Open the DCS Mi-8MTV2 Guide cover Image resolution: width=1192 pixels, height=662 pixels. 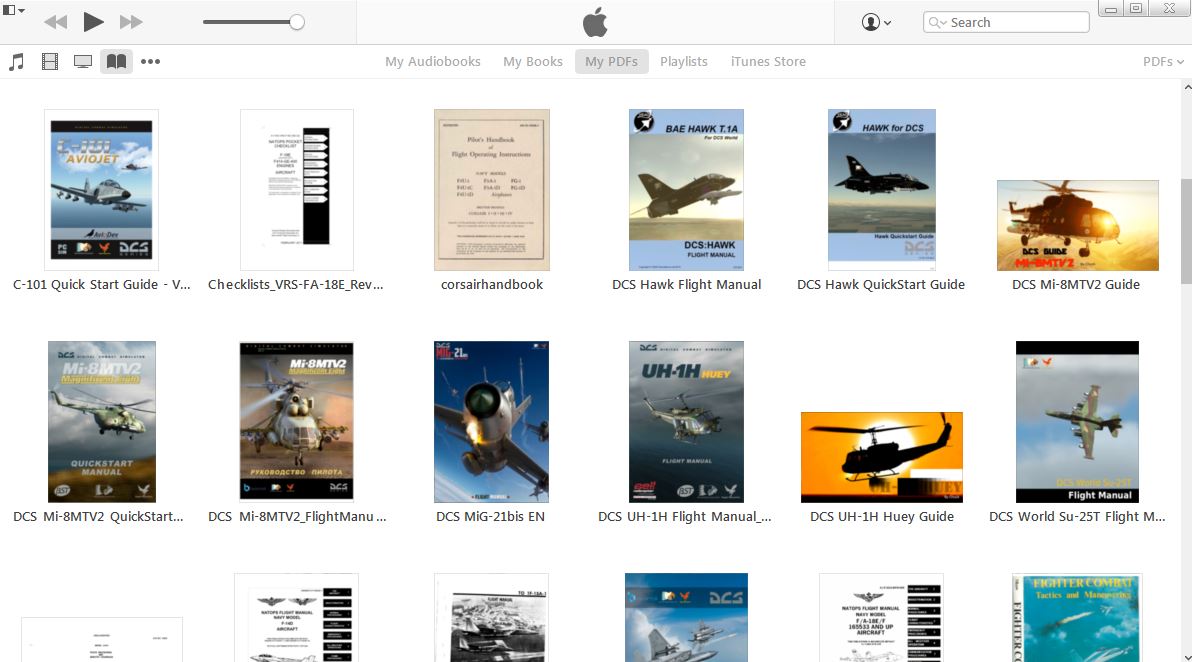(1078, 225)
